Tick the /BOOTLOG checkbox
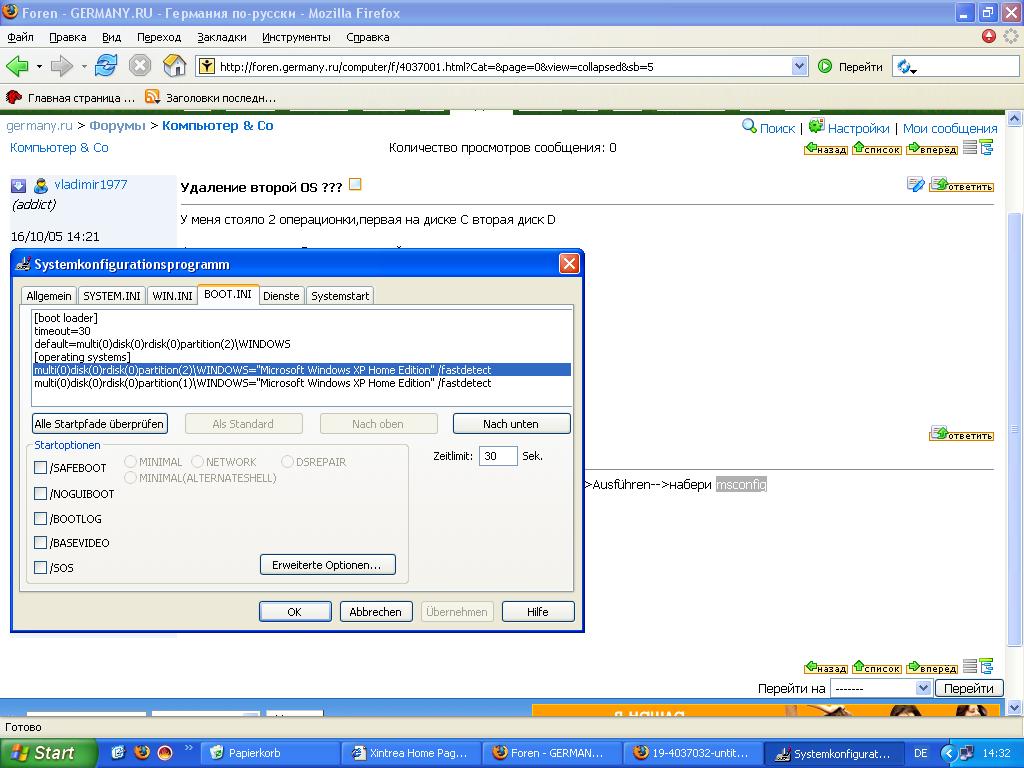This screenshot has width=1024, height=768. [40, 519]
